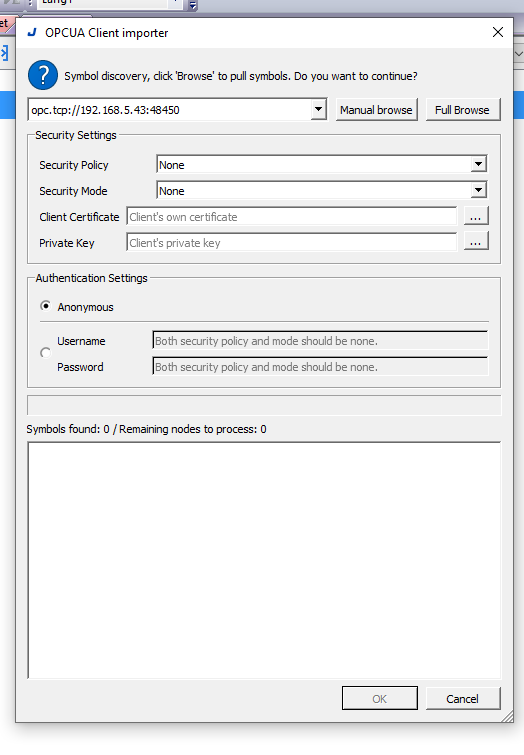Click the Manual browse button

pyautogui.click(x=376, y=110)
